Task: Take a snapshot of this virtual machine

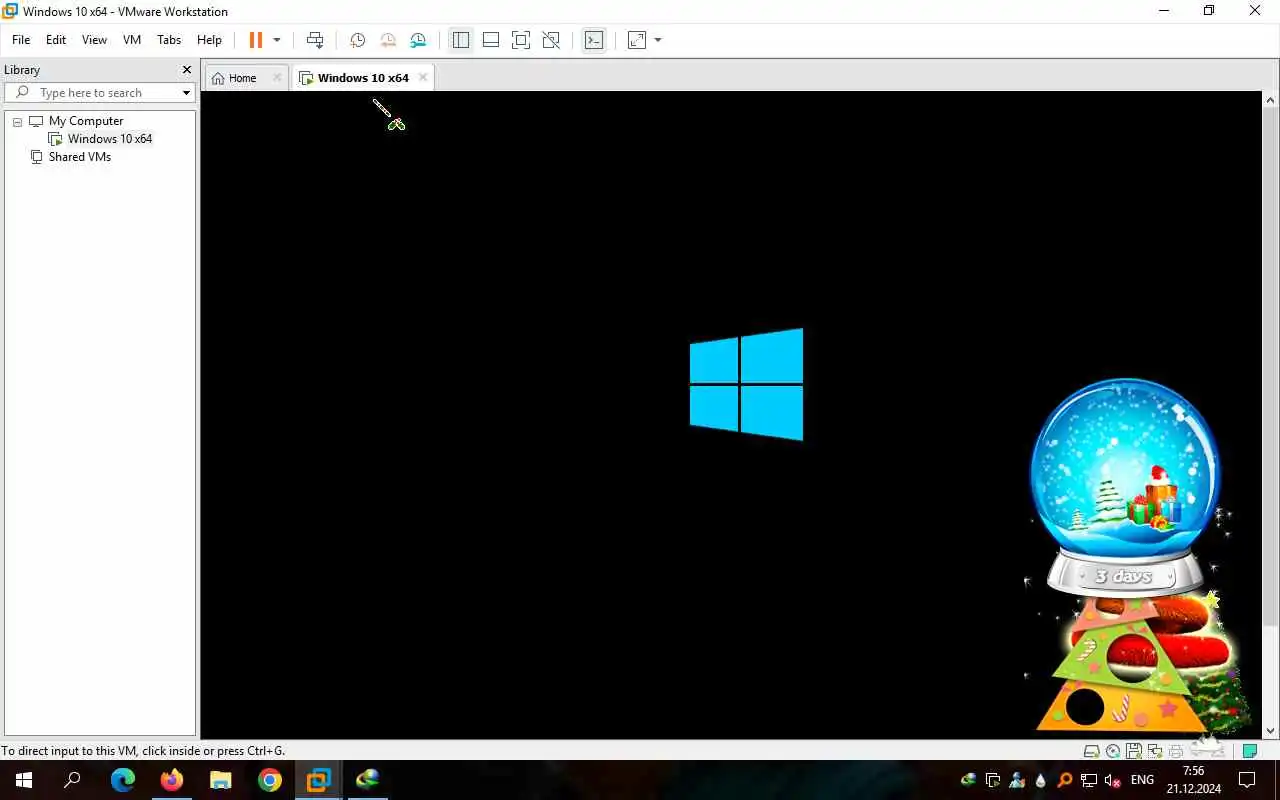Action: point(357,40)
